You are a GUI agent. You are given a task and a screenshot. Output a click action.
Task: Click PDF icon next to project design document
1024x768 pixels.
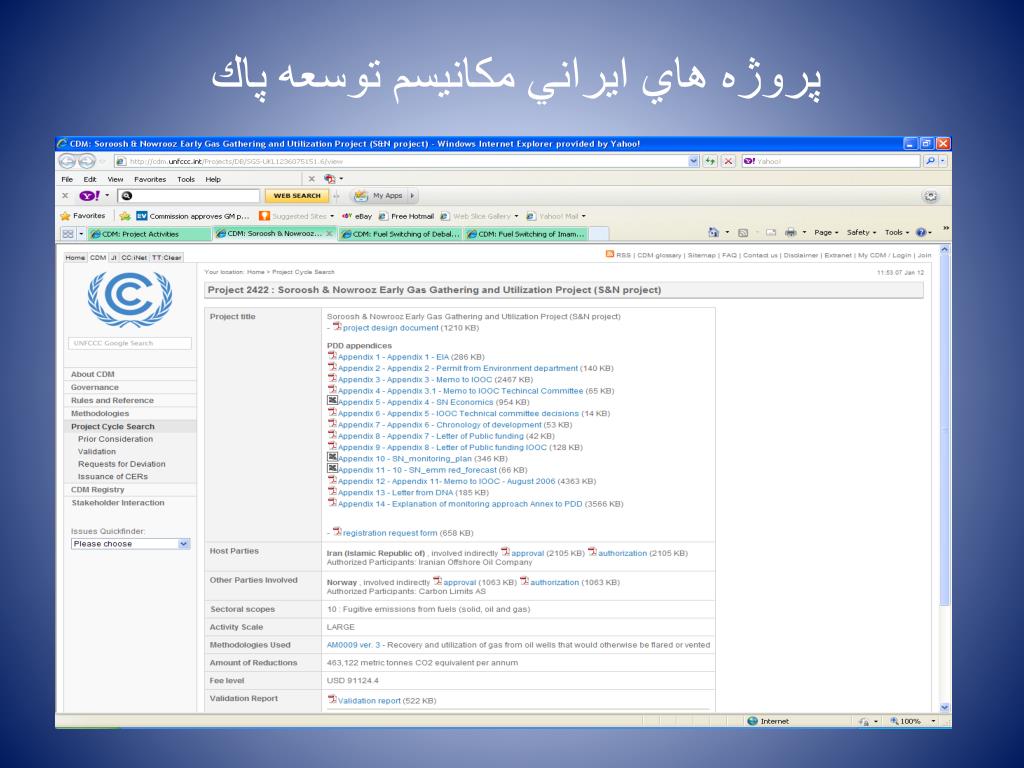click(x=337, y=327)
